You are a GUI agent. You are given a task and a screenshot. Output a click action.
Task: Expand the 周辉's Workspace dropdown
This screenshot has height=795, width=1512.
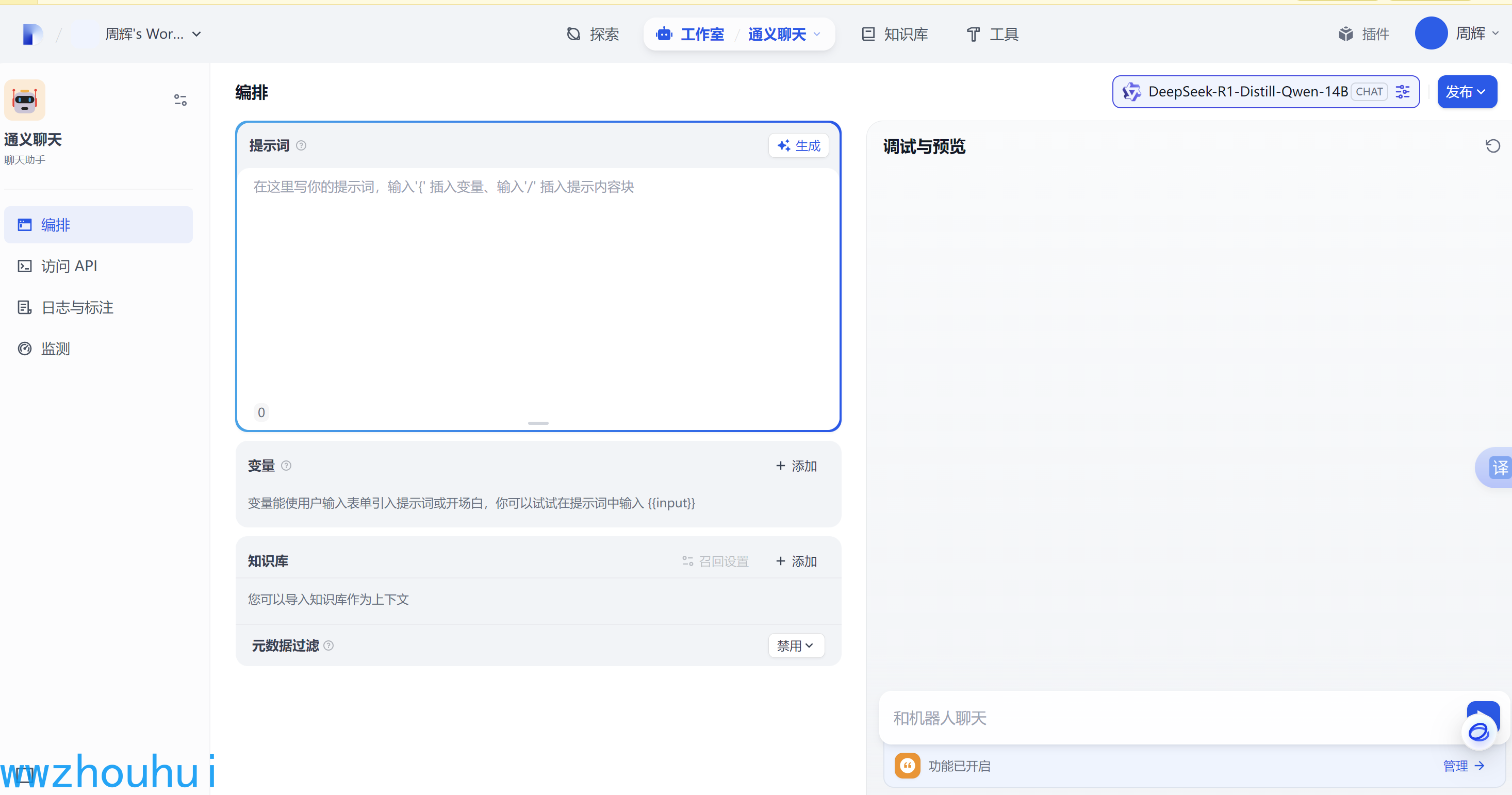click(x=154, y=34)
